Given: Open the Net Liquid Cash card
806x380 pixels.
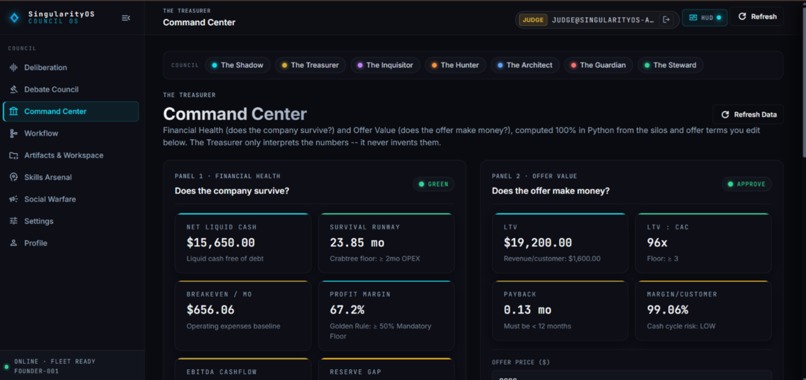Looking at the screenshot, I should point(243,243).
